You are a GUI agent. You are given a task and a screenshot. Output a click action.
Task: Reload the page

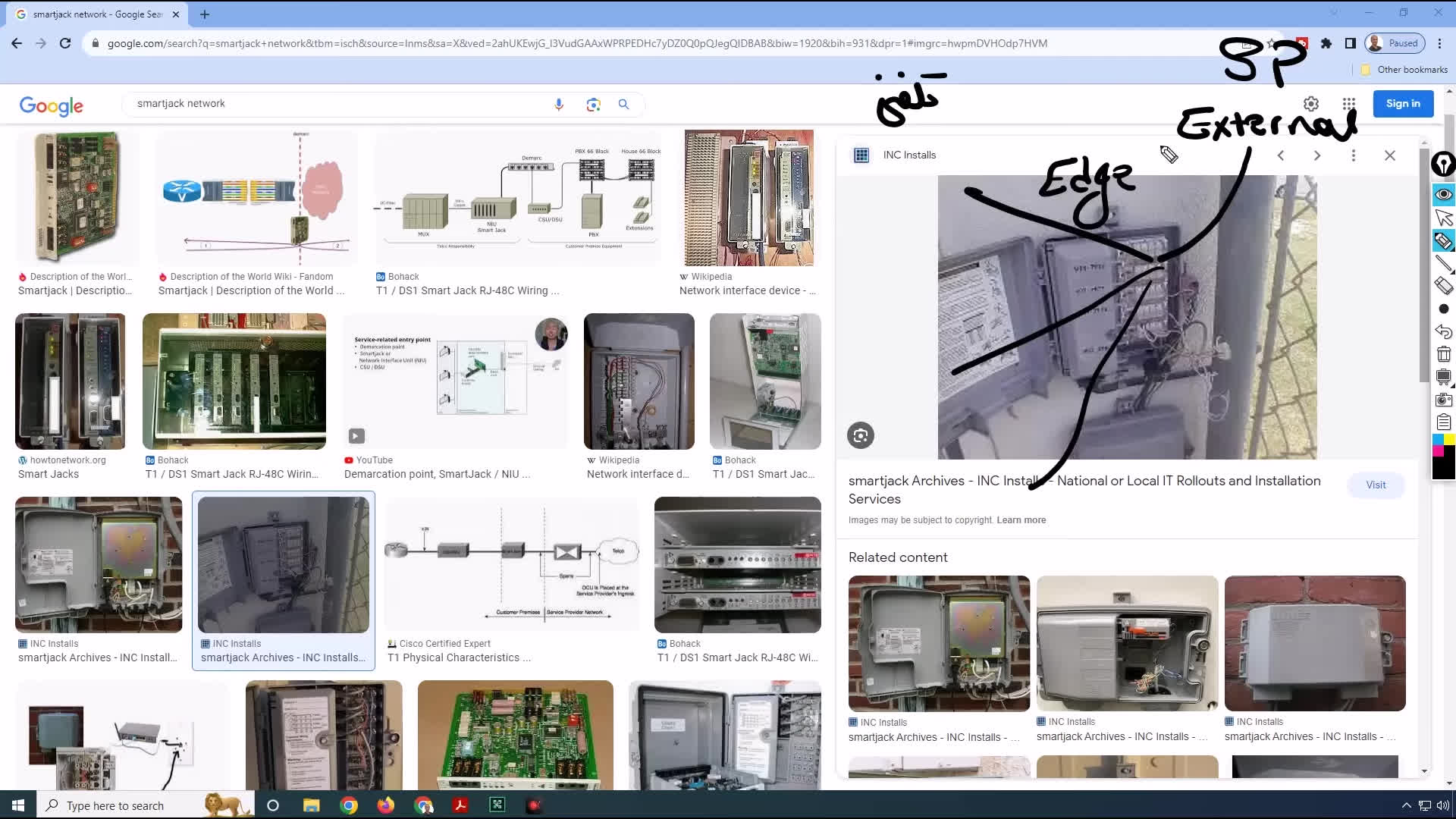tap(65, 43)
